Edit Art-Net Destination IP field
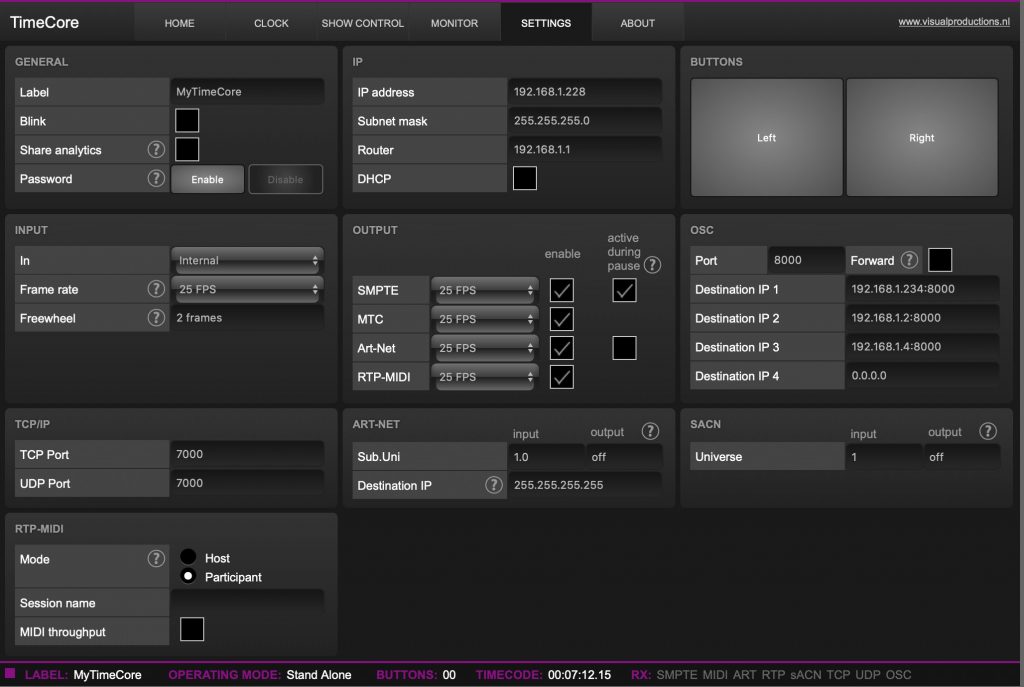Image resolution: width=1024 pixels, height=687 pixels. (584, 485)
